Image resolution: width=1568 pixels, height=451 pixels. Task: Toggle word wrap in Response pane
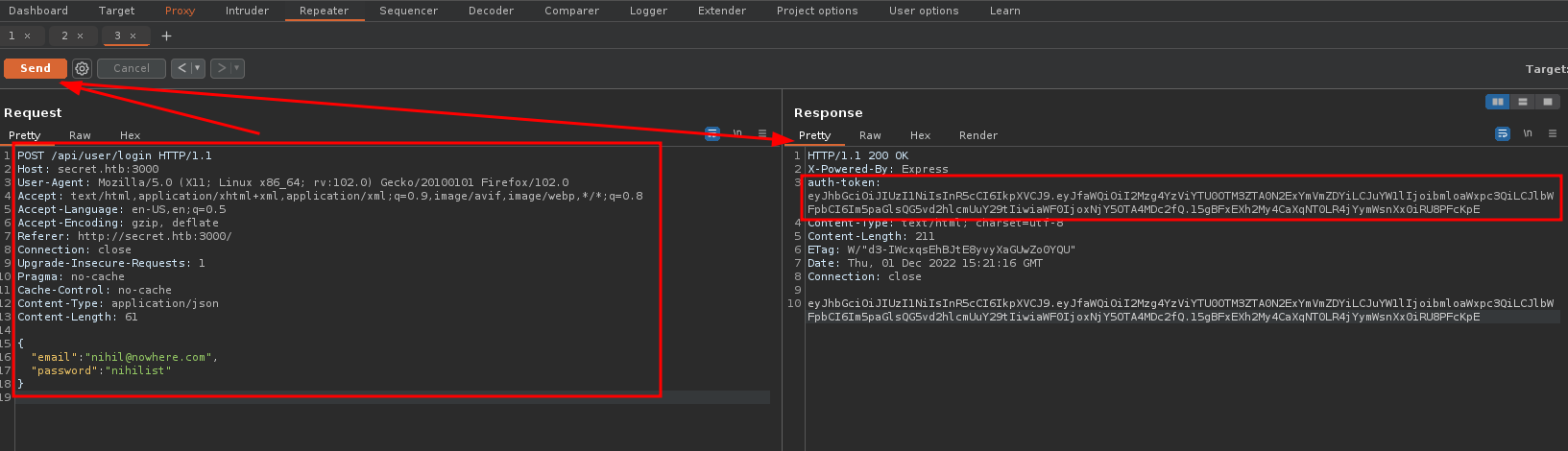(x=1503, y=133)
